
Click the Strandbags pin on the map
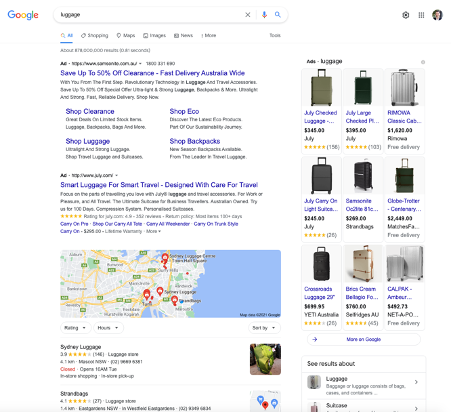click(x=175, y=301)
